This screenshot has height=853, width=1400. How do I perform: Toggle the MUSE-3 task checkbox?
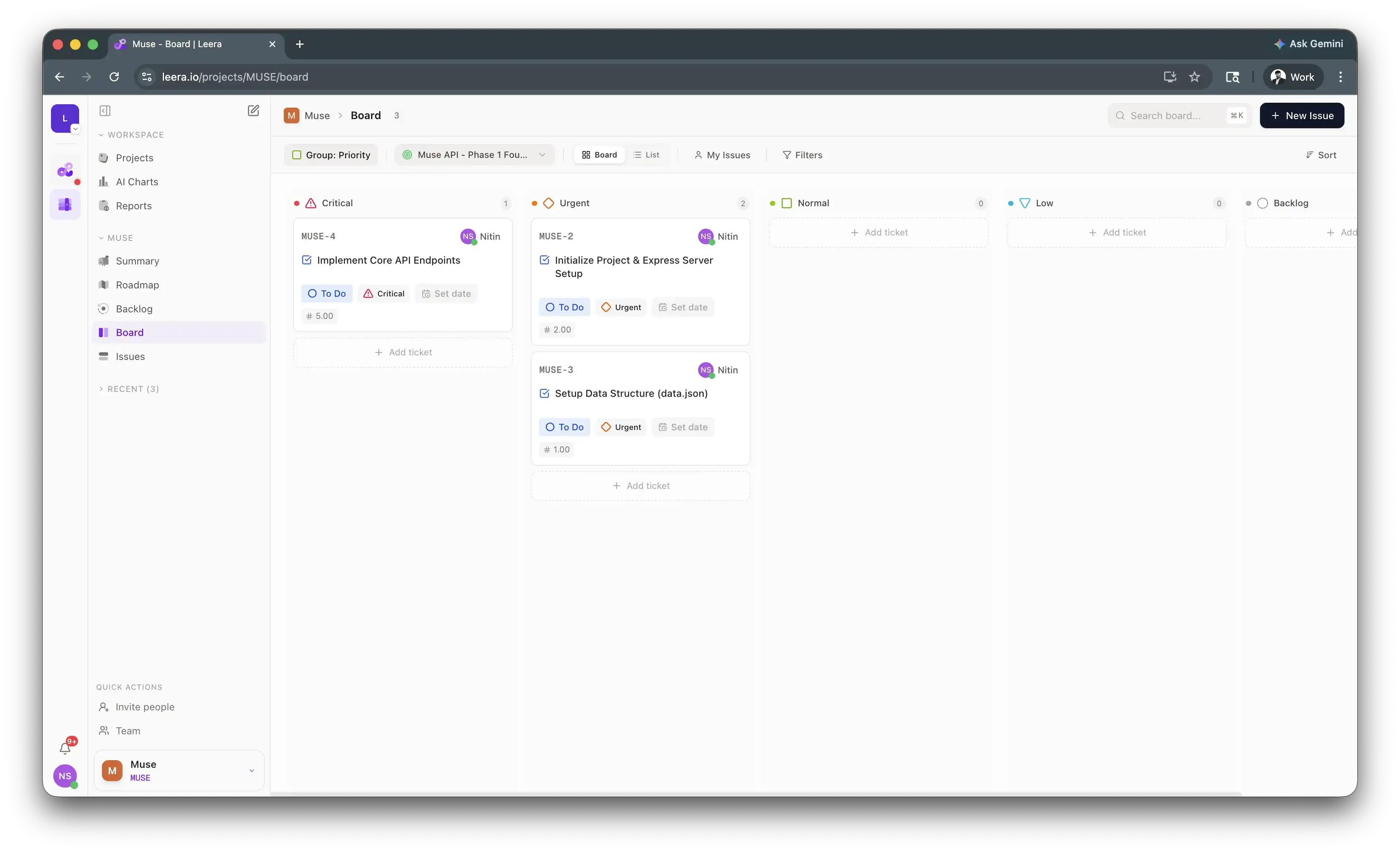(x=544, y=393)
